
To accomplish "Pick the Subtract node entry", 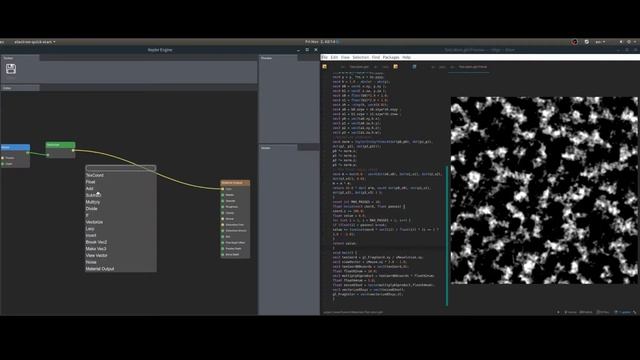I will pyautogui.click(x=93, y=195).
